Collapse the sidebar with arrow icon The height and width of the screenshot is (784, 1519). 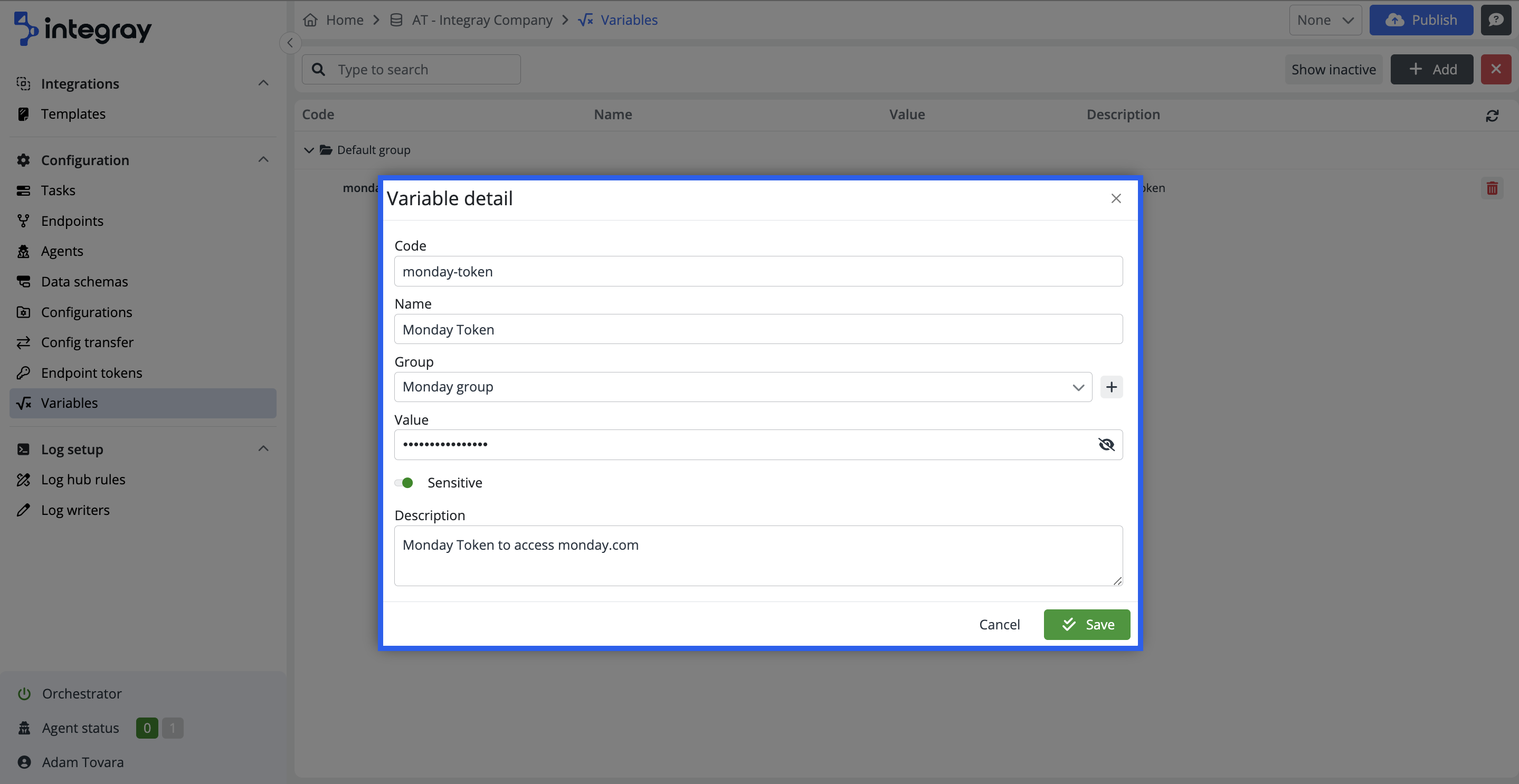290,42
